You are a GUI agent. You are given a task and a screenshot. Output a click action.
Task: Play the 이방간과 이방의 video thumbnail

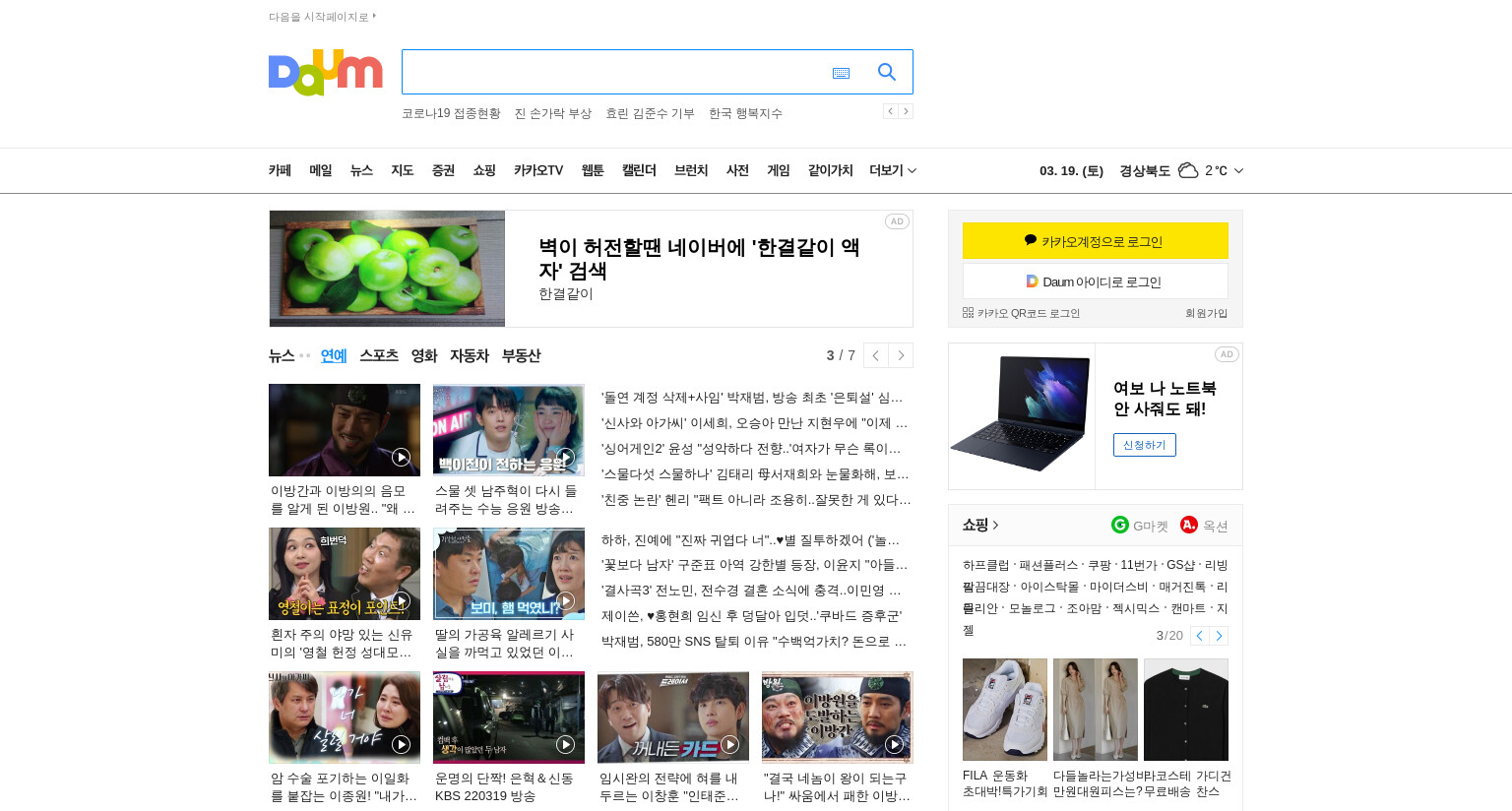tap(345, 430)
